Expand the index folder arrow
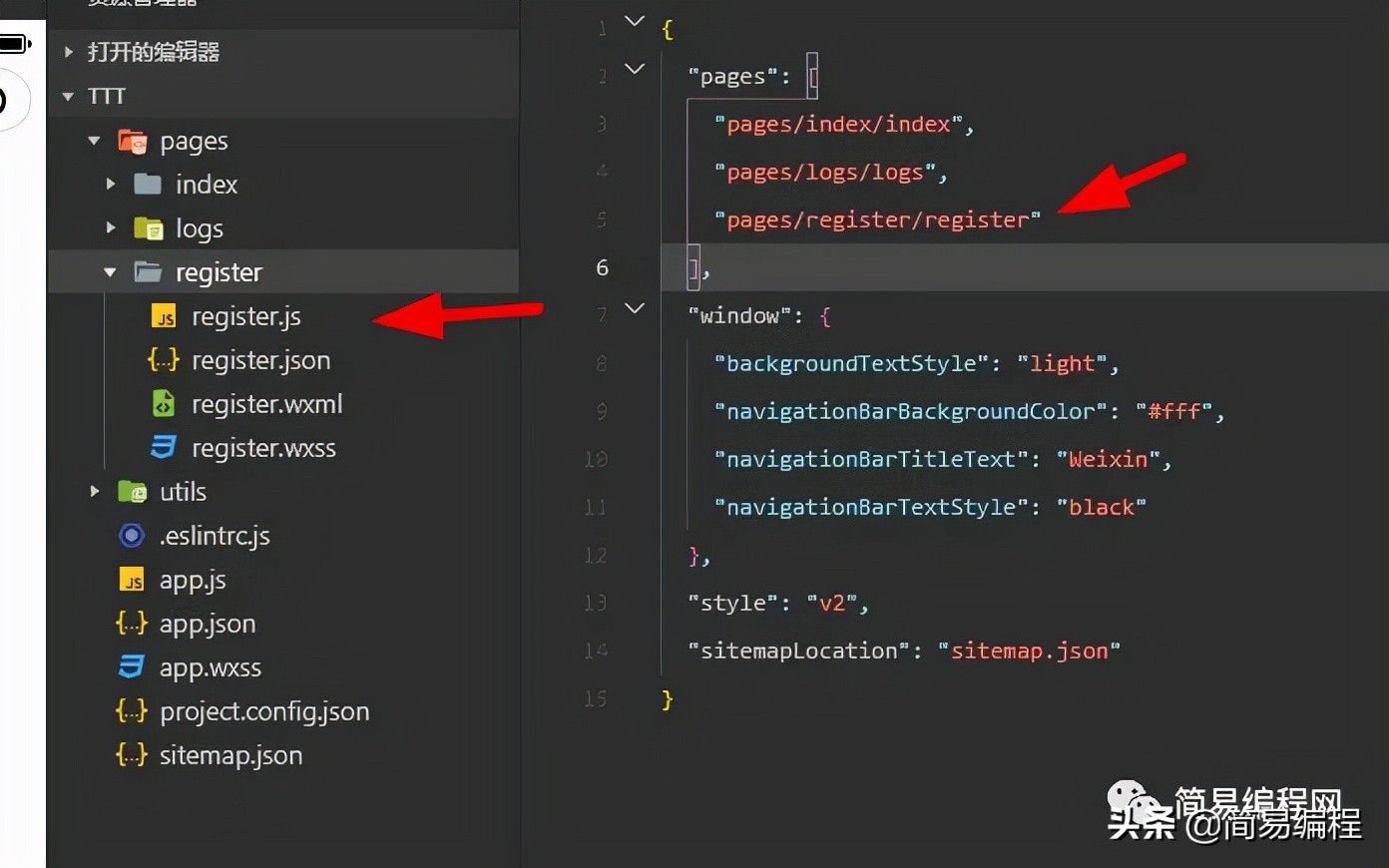1389x868 pixels. pos(111,185)
